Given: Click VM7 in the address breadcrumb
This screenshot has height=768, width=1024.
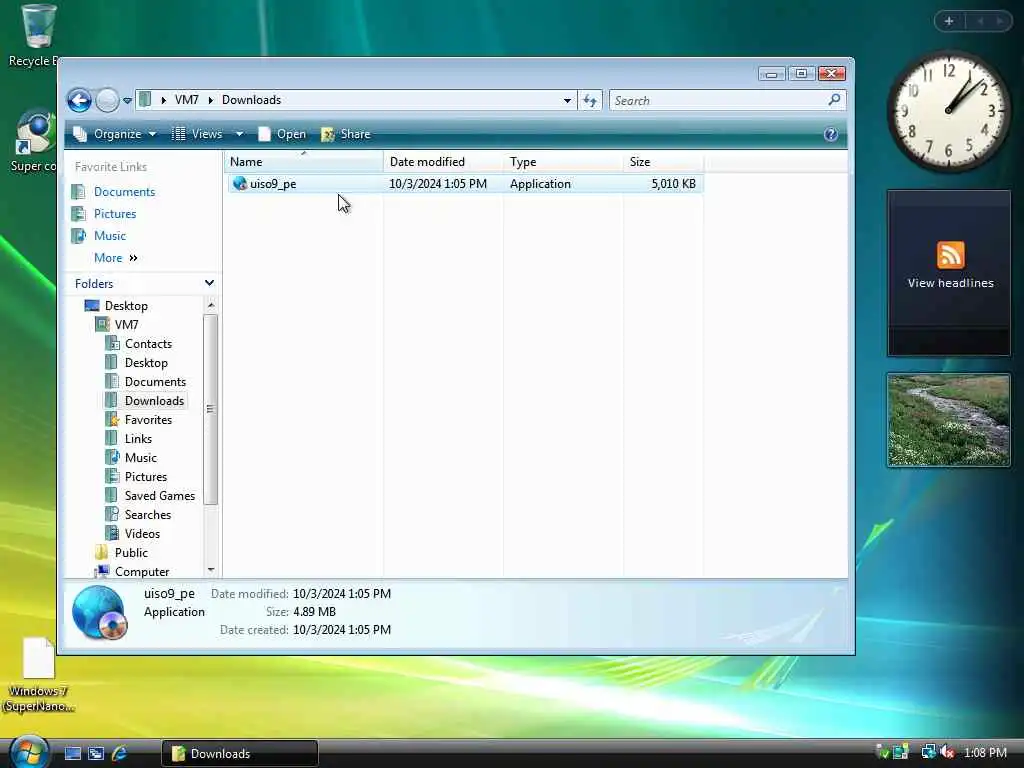Looking at the screenshot, I should coord(187,100).
